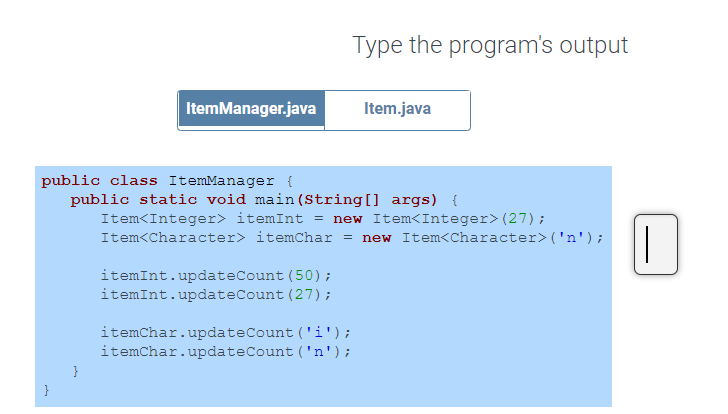Click the program output answer box

[656, 244]
